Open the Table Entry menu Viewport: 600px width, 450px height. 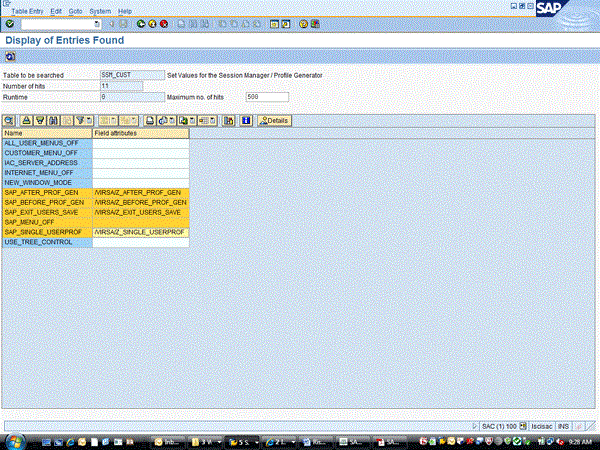[x=27, y=10]
